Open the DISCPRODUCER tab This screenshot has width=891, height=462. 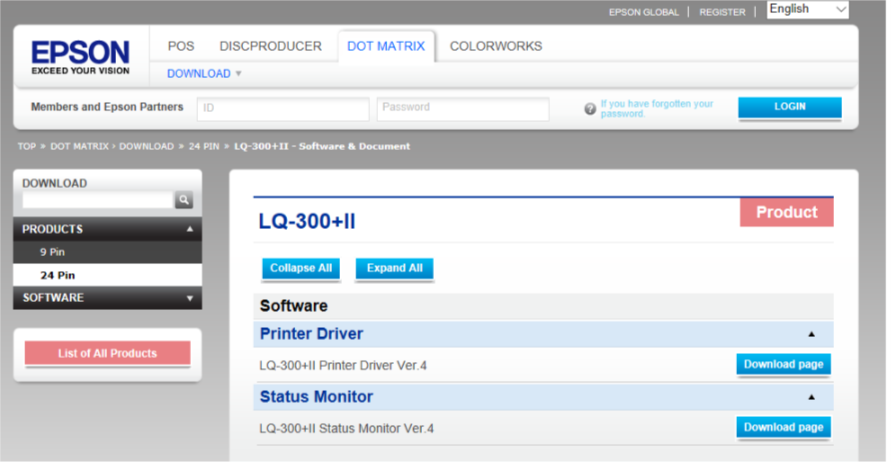pyautogui.click(x=270, y=46)
